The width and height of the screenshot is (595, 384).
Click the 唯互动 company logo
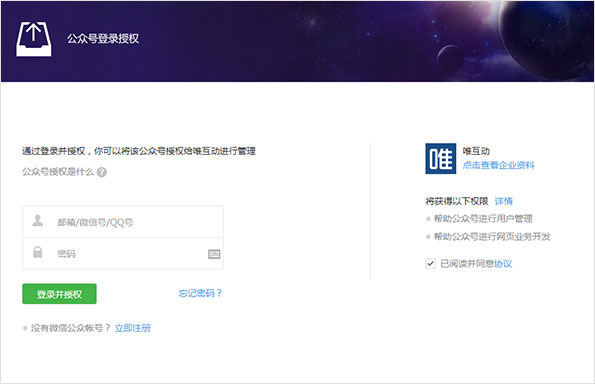441,159
